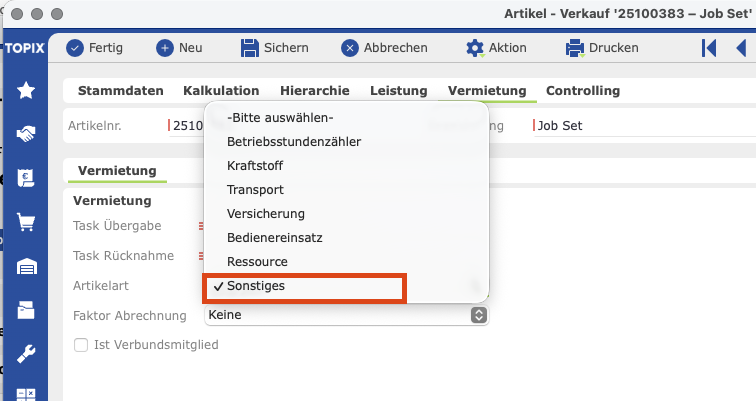Screen dimensions: 756x401
Task: Open the star favorites sidebar icon
Action: 26,90
